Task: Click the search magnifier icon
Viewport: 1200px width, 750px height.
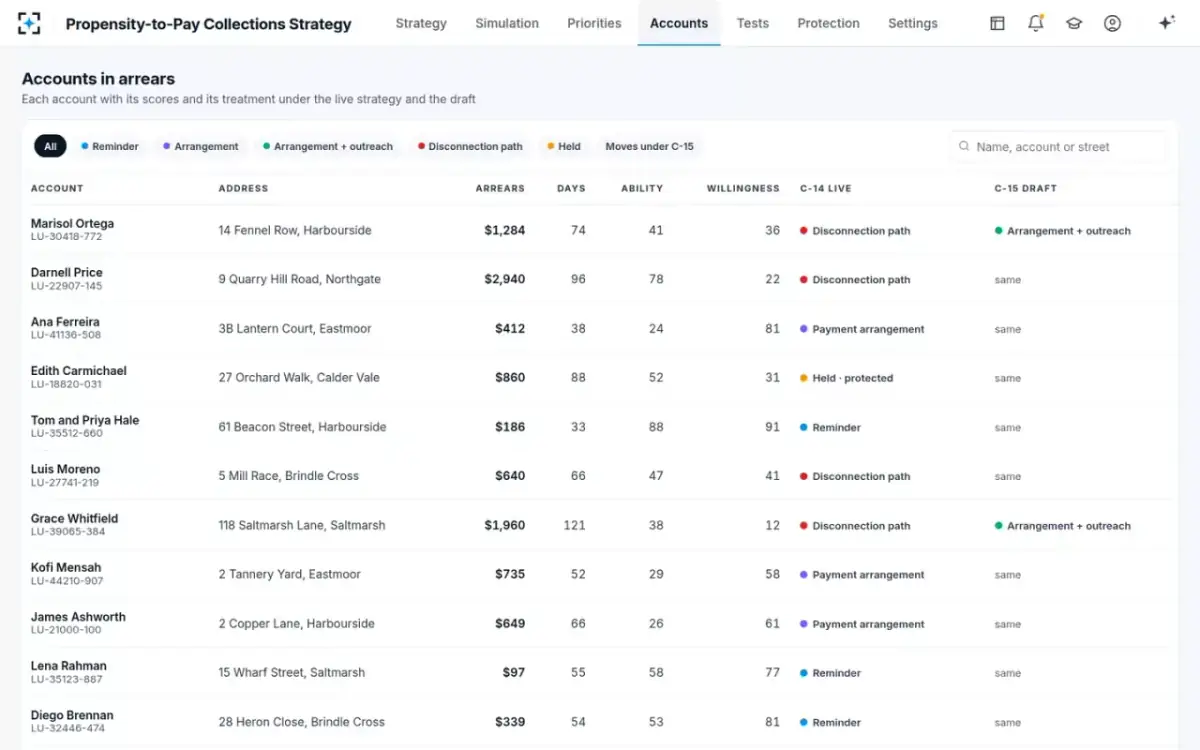Action: pyautogui.click(x=964, y=146)
